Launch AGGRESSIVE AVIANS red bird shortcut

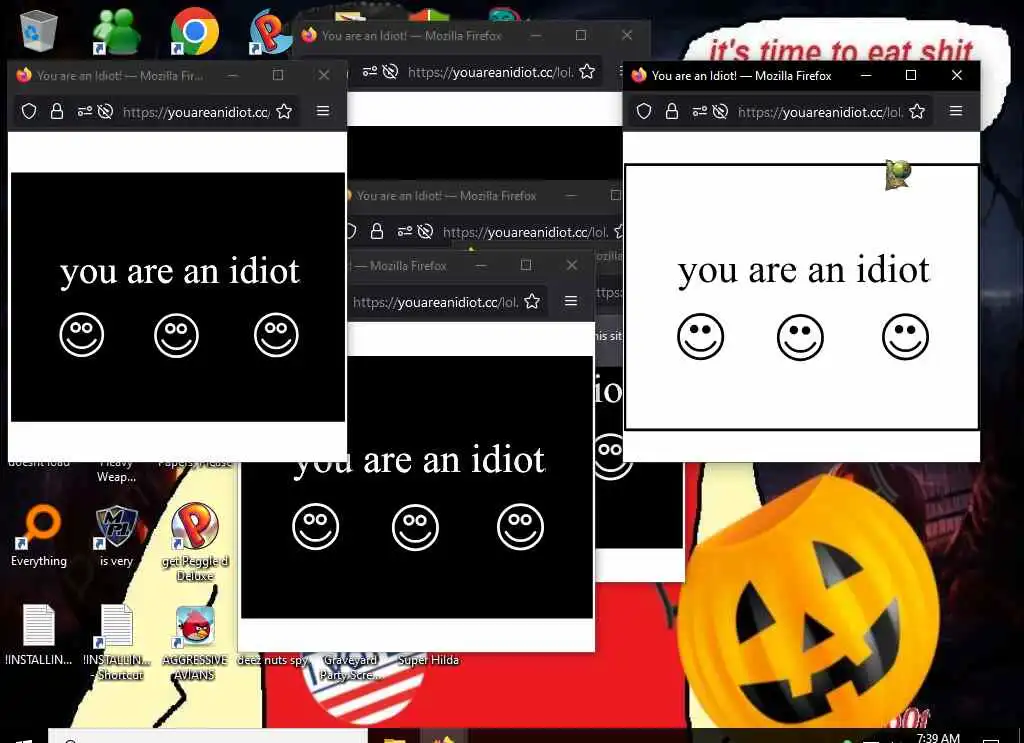point(195,642)
